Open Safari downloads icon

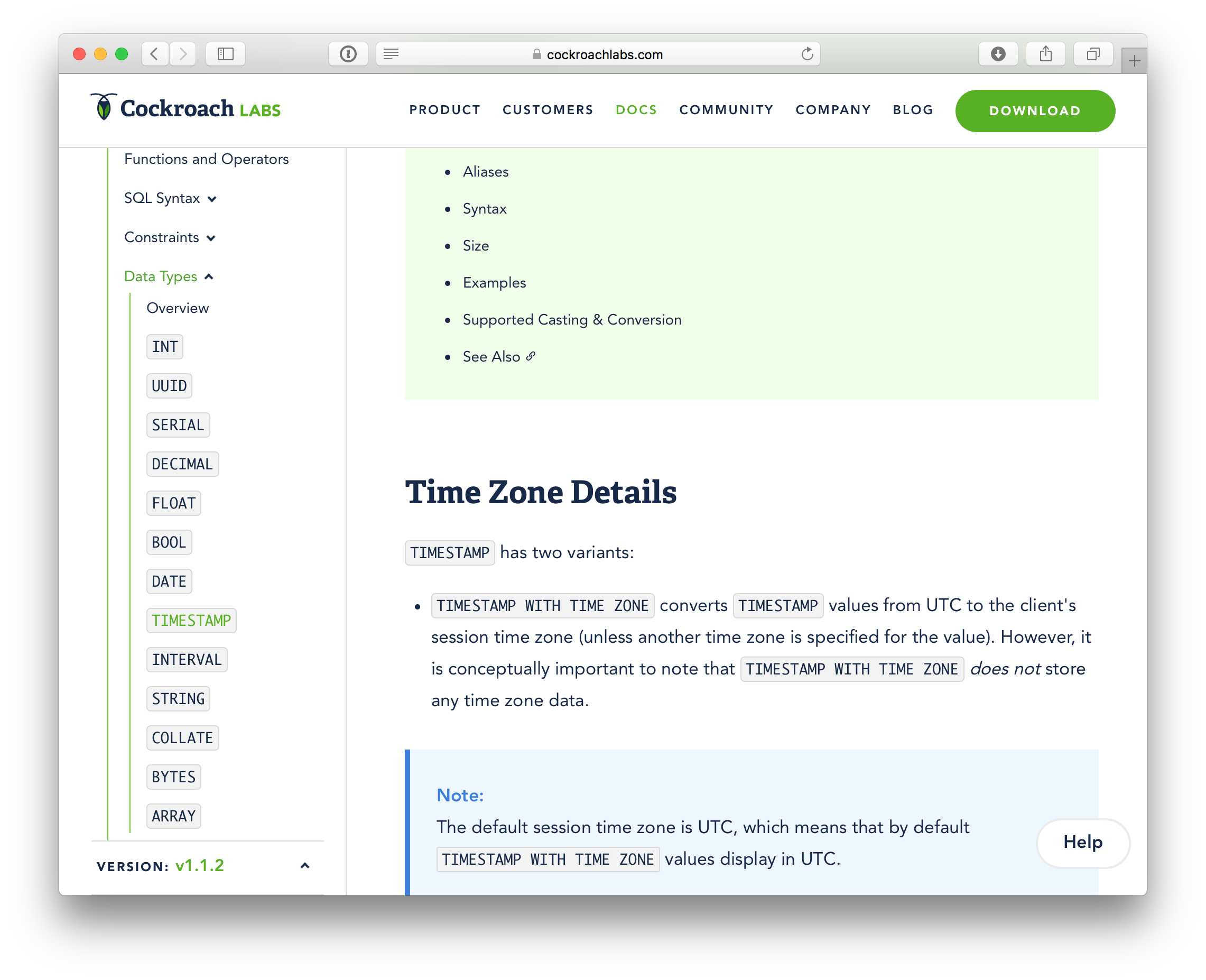[x=998, y=54]
